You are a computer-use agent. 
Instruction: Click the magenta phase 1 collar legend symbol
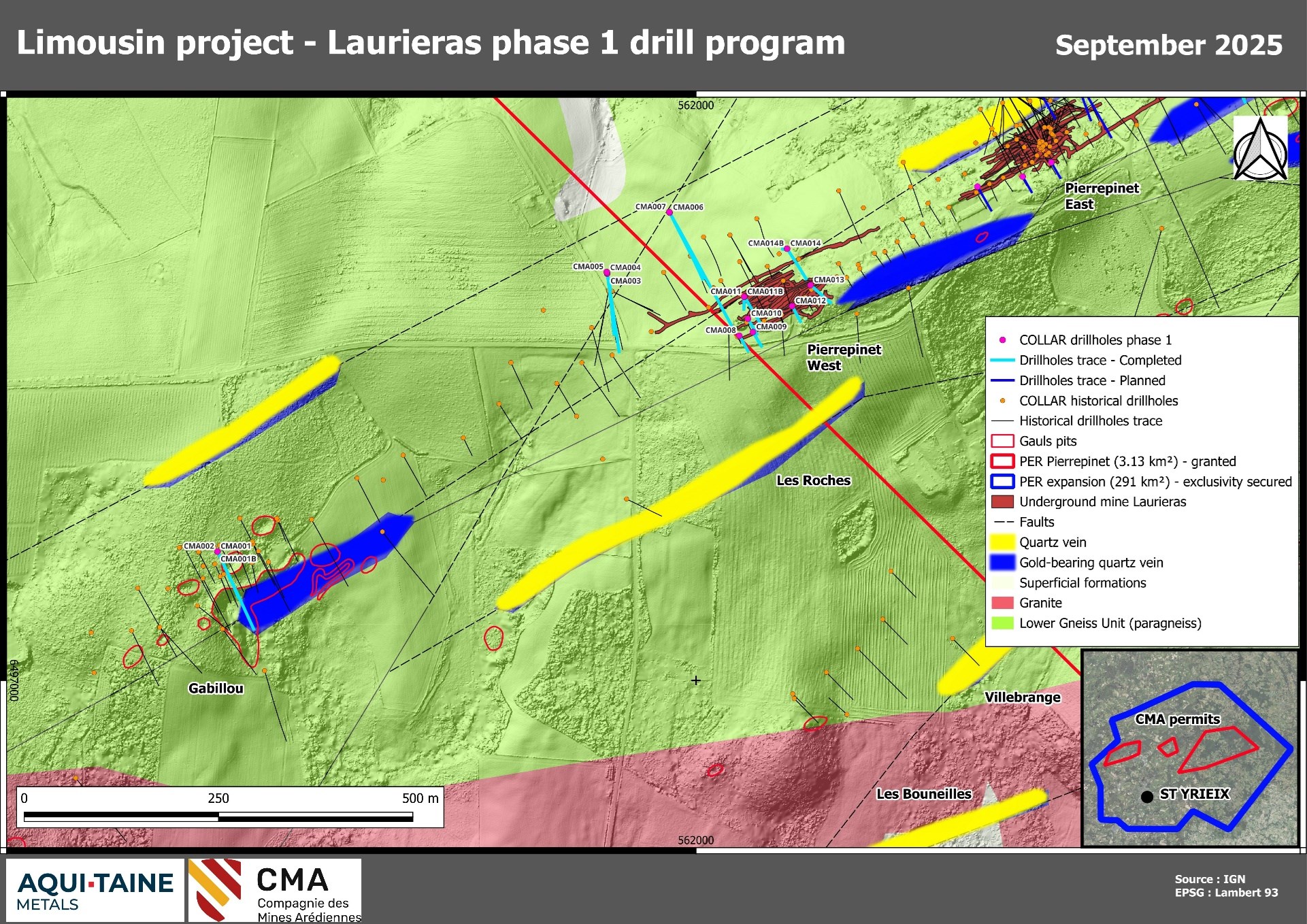1002,340
